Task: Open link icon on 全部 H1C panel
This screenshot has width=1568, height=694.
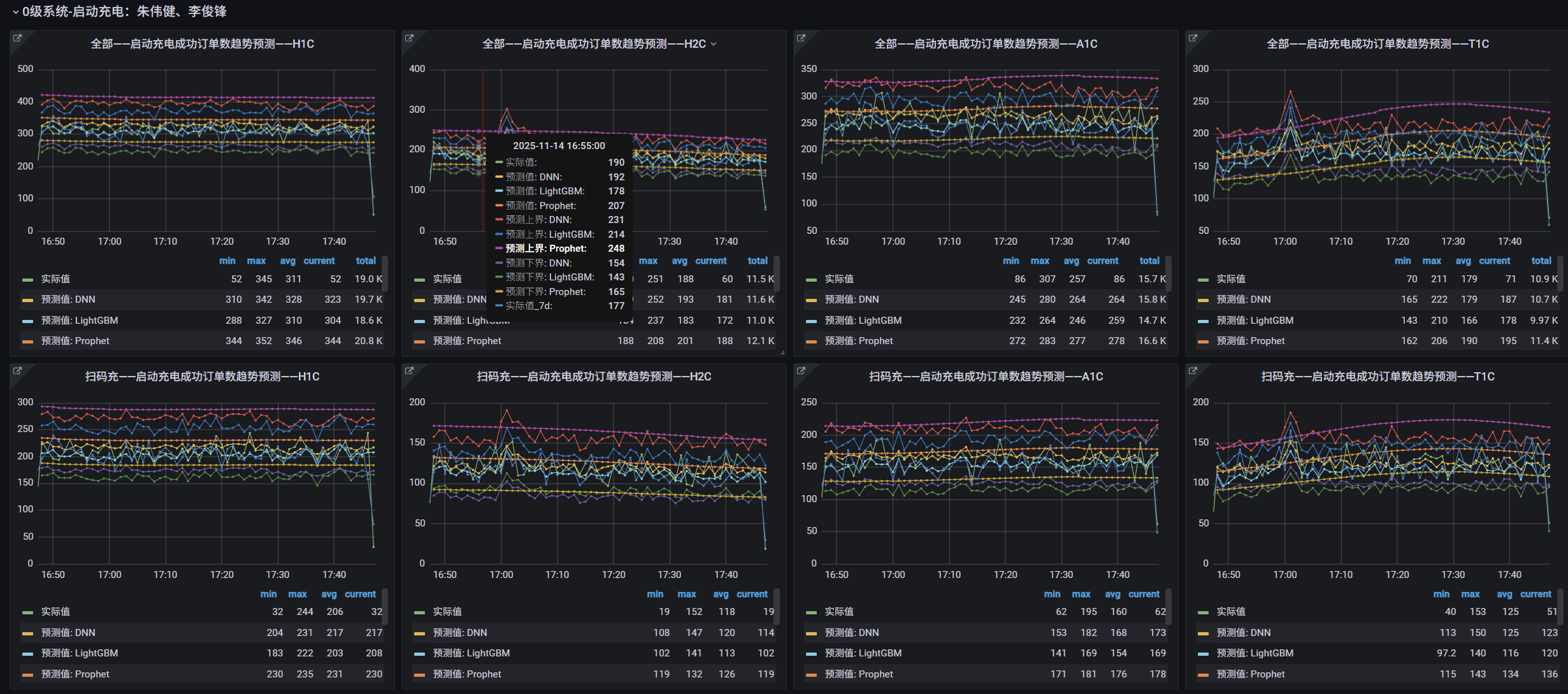Action: 17,38
